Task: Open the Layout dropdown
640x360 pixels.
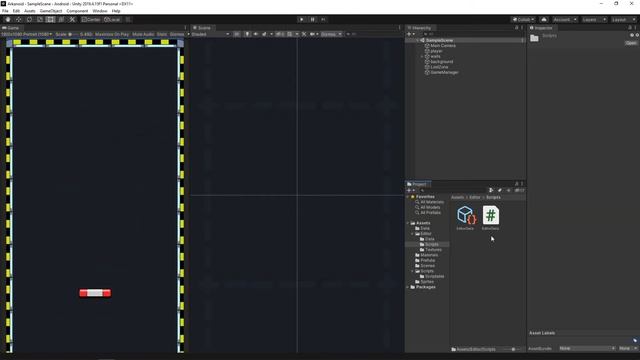Action: [x=623, y=19]
